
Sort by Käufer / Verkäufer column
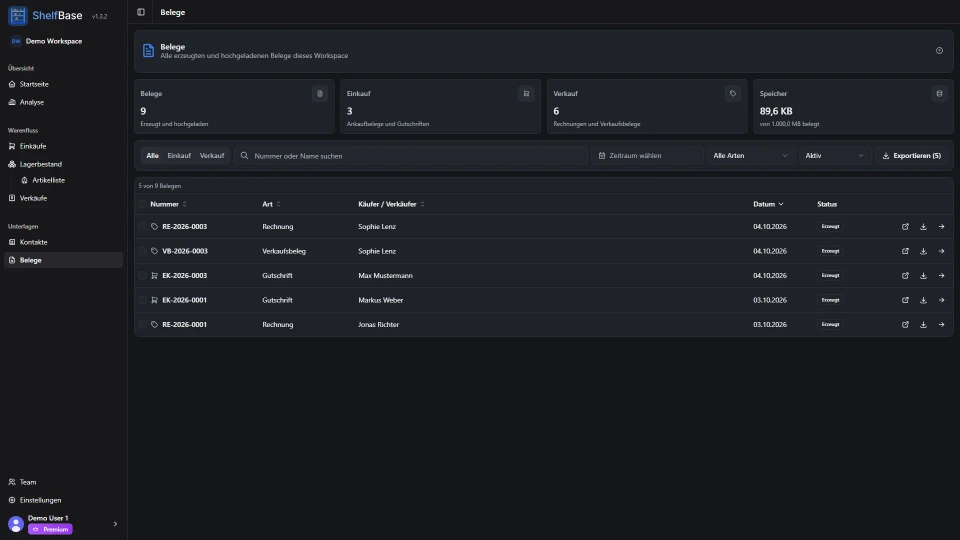pyautogui.click(x=391, y=204)
